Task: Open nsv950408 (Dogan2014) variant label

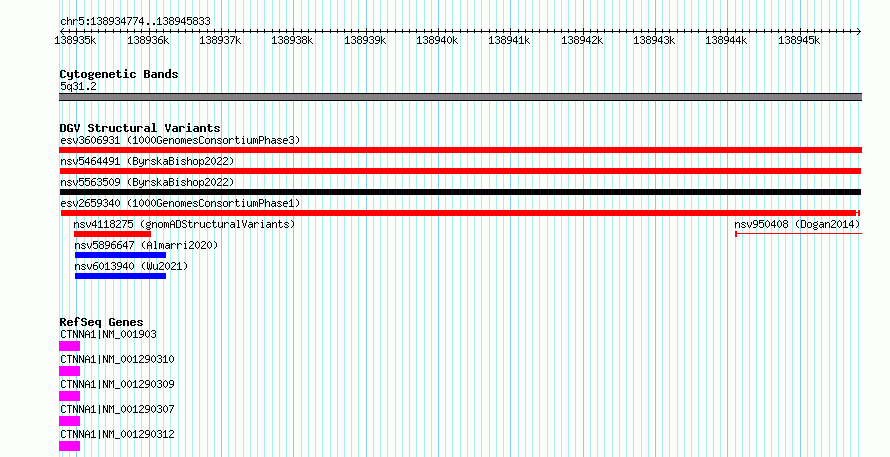Action: point(797,224)
